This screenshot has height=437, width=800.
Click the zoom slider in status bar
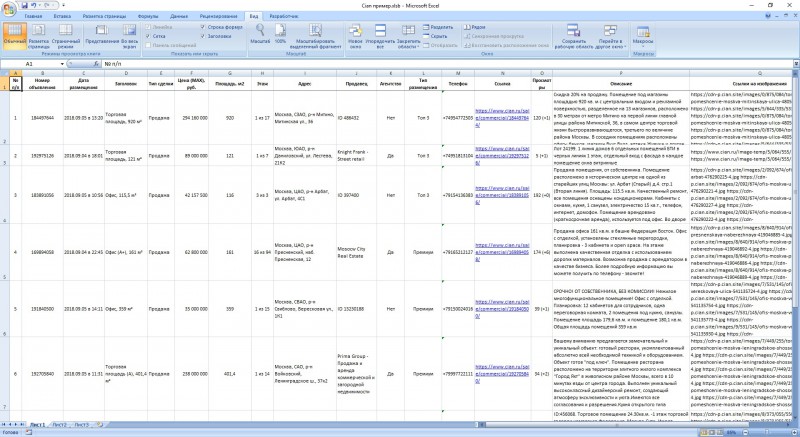769,432
